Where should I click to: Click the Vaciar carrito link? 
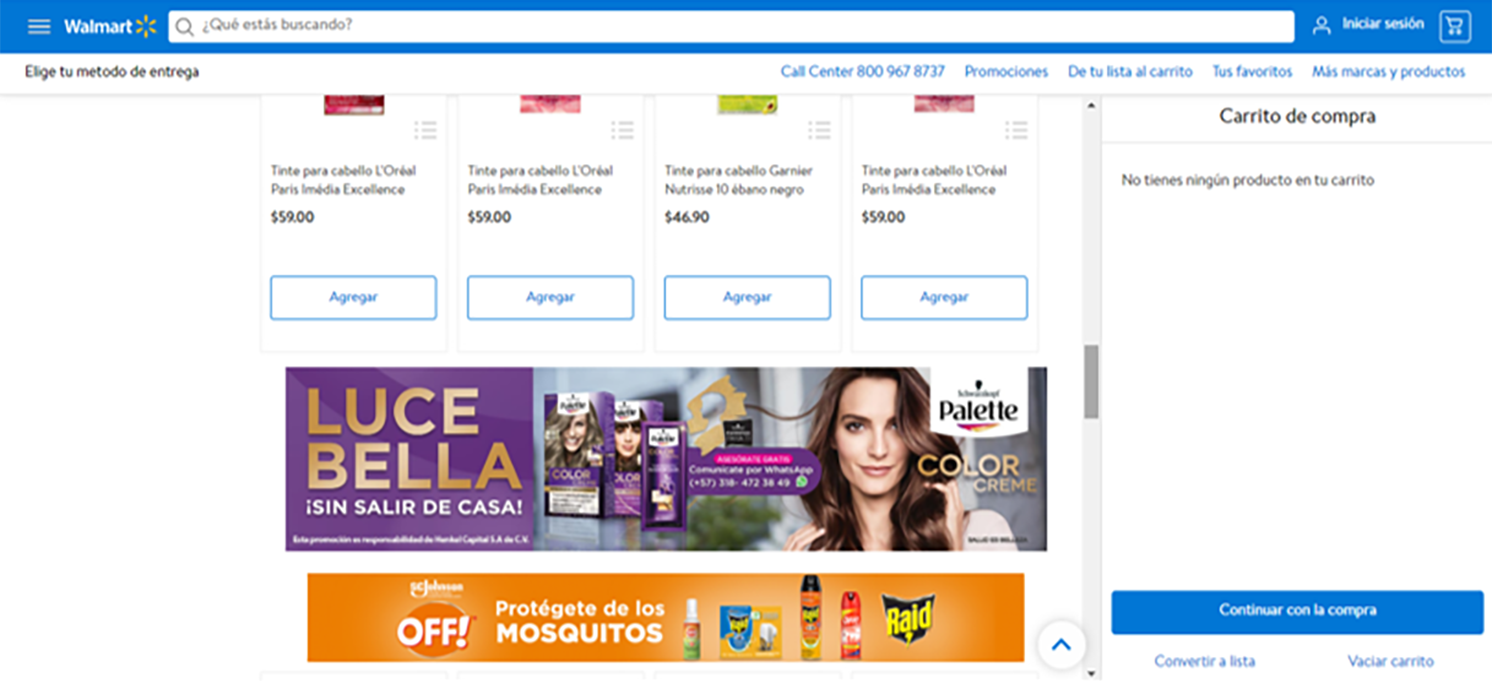tap(1390, 661)
